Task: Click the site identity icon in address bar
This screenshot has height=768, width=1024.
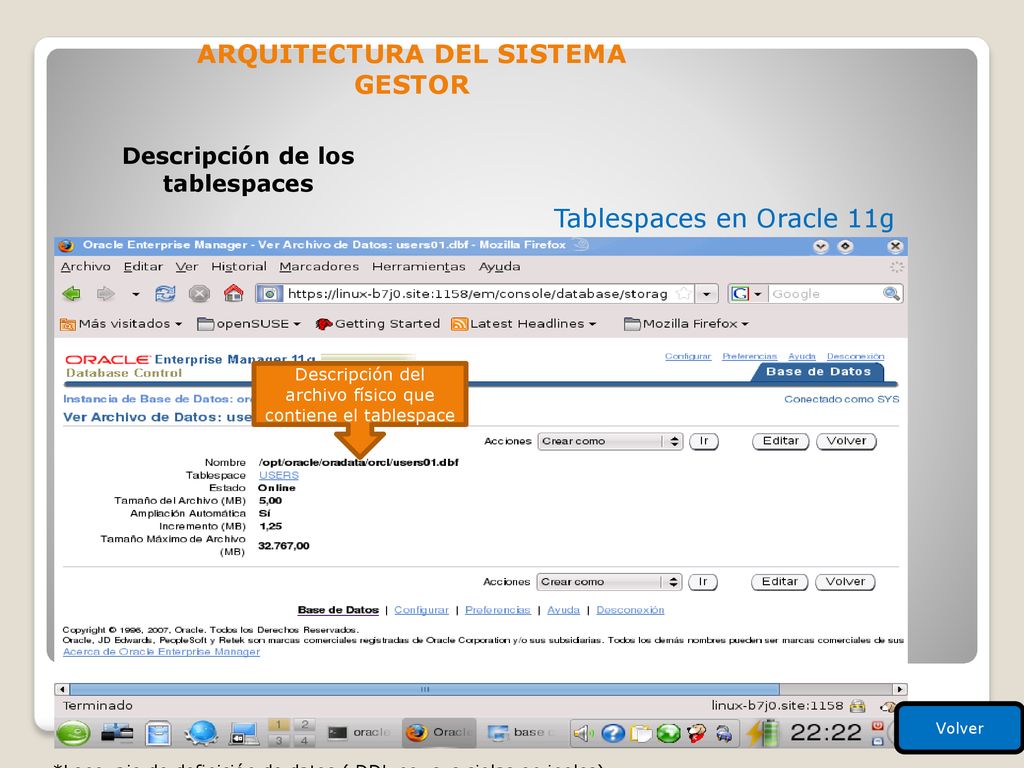Action: [x=270, y=294]
